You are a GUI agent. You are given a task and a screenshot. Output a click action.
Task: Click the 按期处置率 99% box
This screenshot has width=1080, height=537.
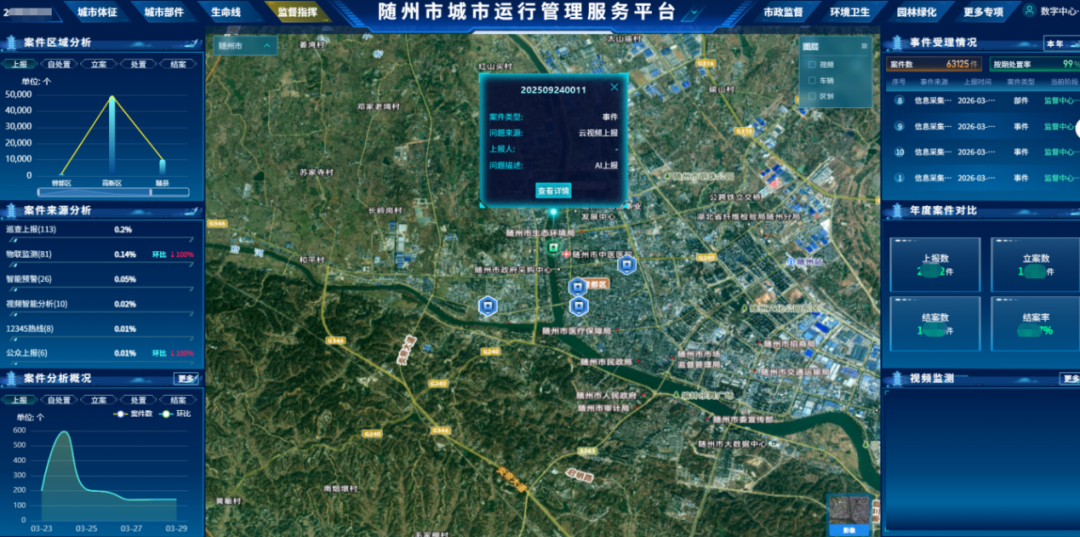point(1035,64)
